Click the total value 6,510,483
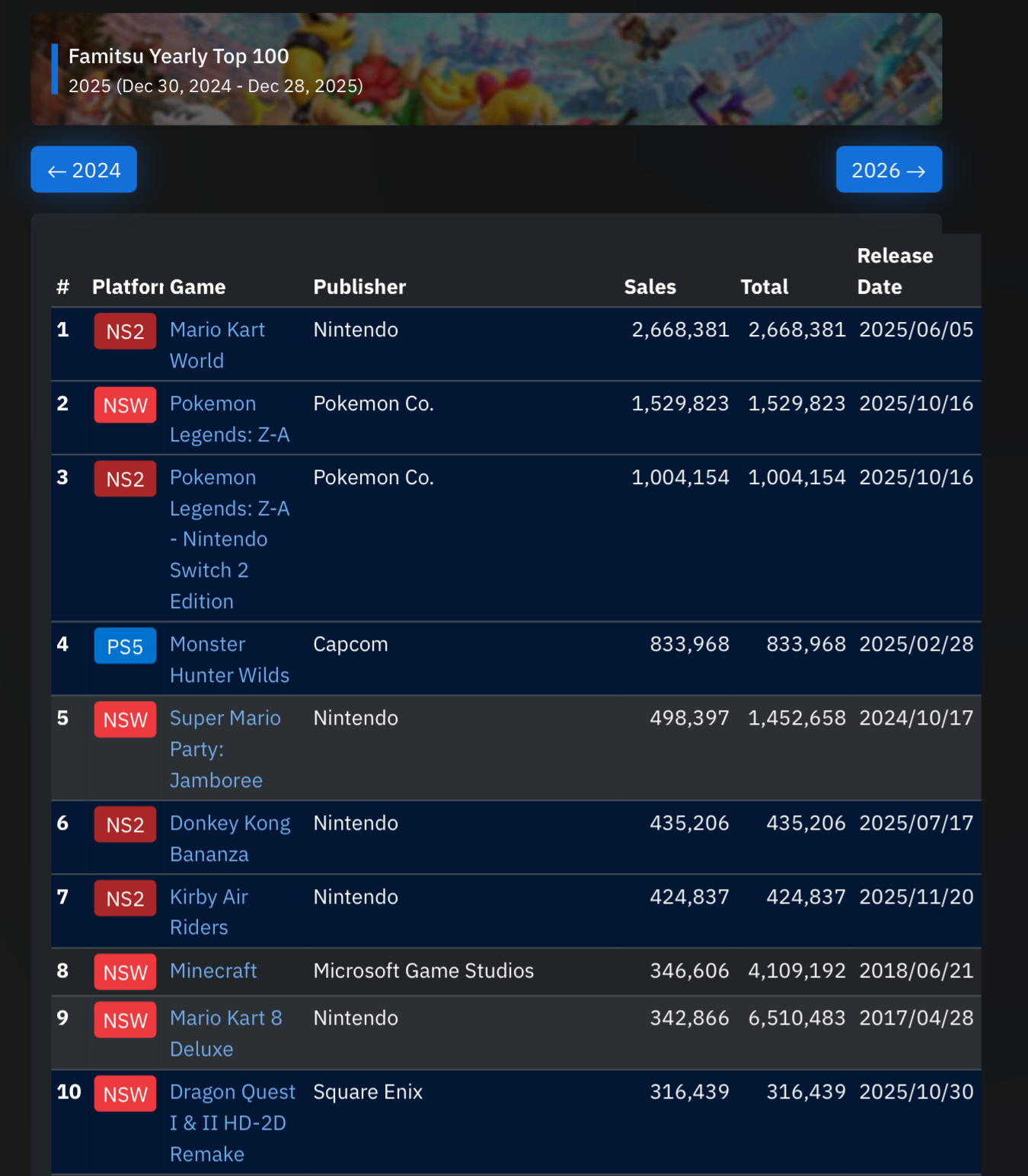Viewport: 1028px width, 1176px height. 797,1018
